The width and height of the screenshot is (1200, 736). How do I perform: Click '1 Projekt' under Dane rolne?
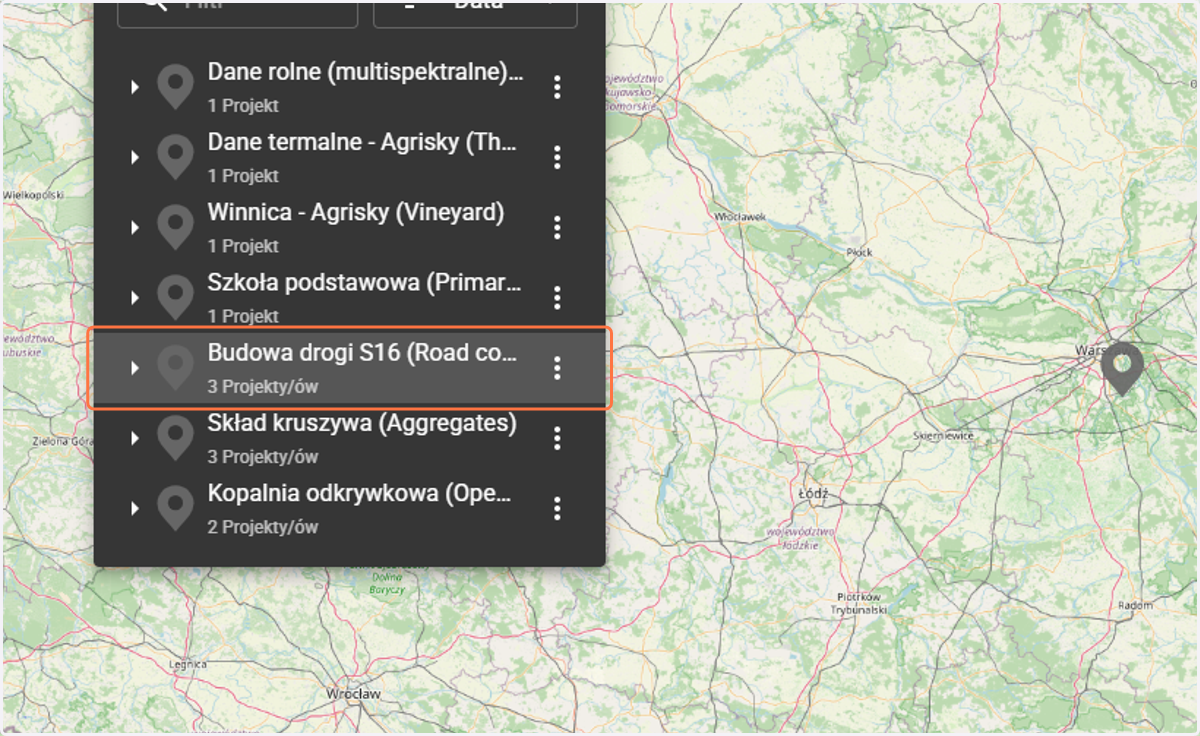pyautogui.click(x=243, y=105)
